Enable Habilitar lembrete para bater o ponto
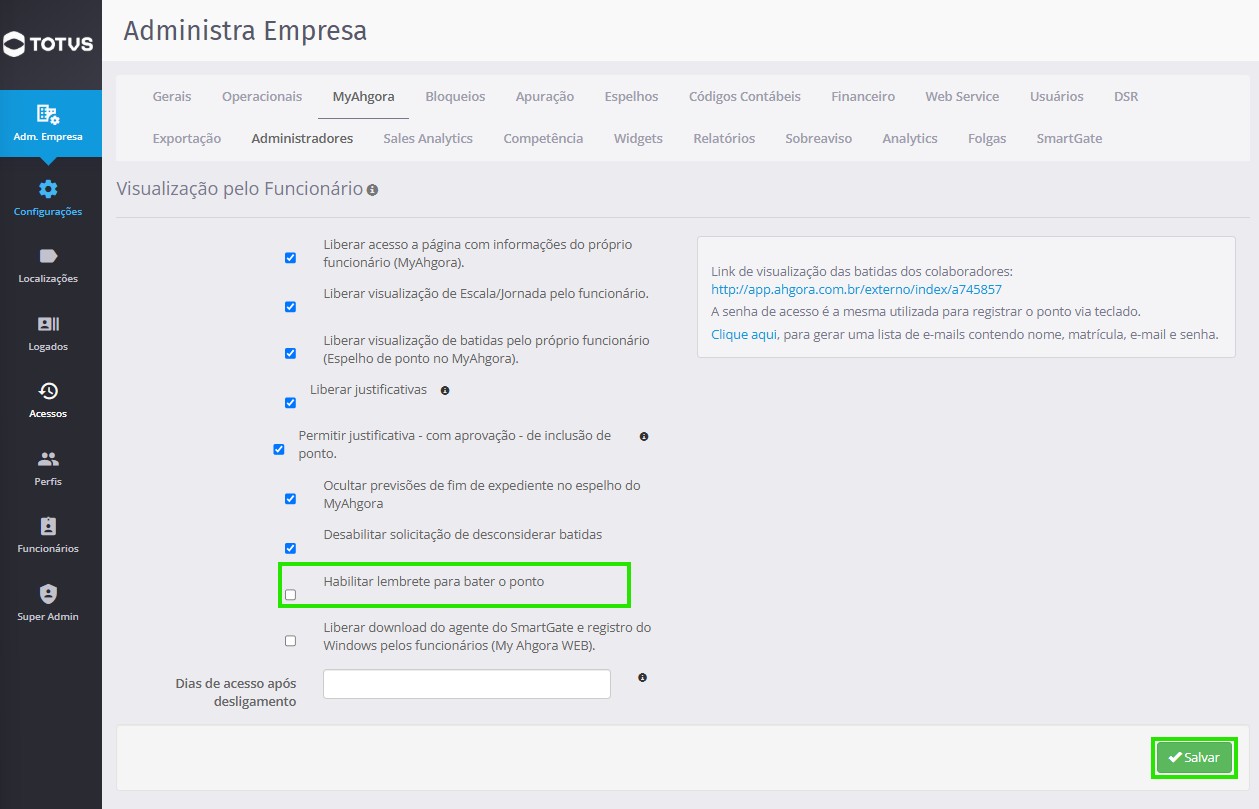This screenshot has height=809, width=1259. [290, 595]
